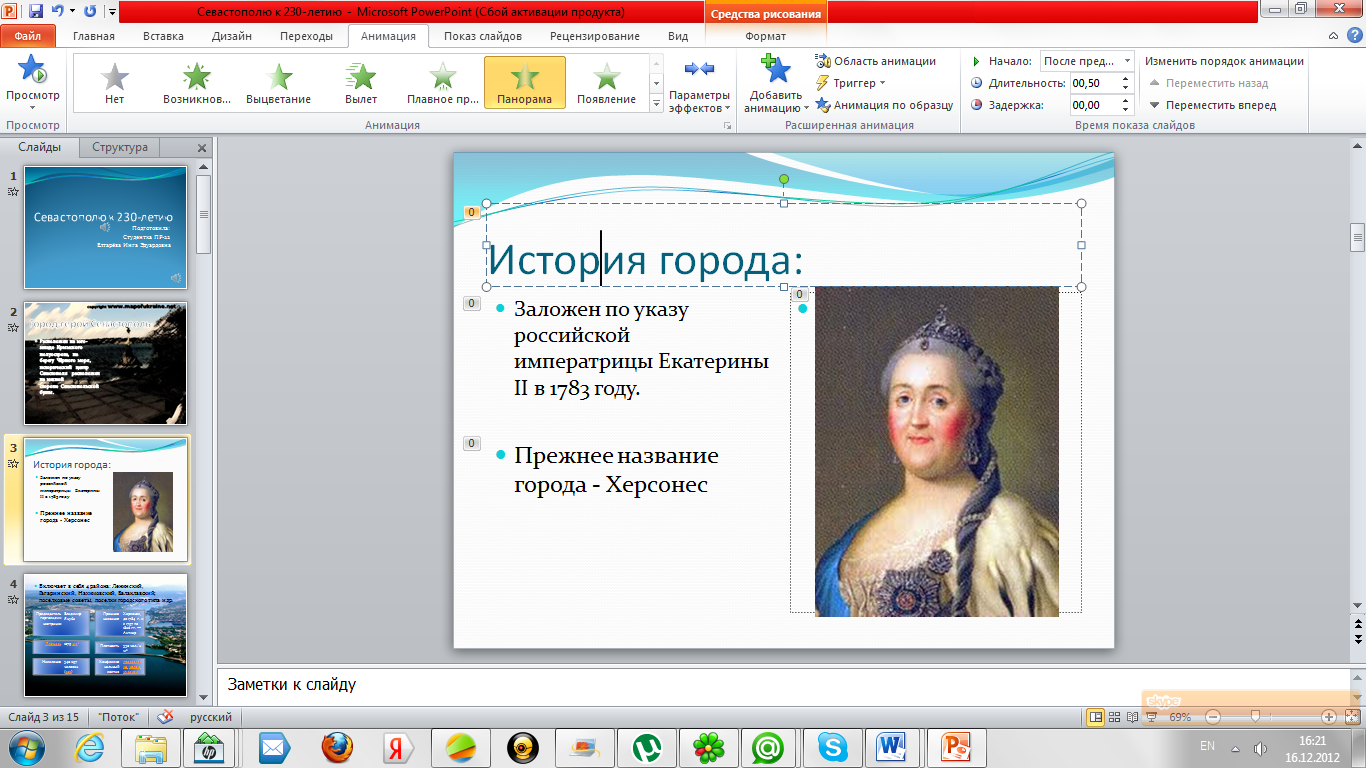Click the Добавить анимацию button
The image size is (1366, 768).
[776, 84]
